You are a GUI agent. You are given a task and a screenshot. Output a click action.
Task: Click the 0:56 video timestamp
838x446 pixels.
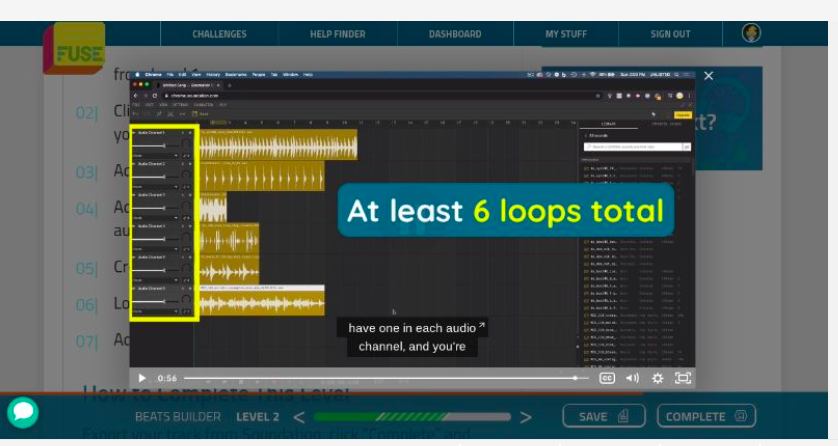(167, 378)
